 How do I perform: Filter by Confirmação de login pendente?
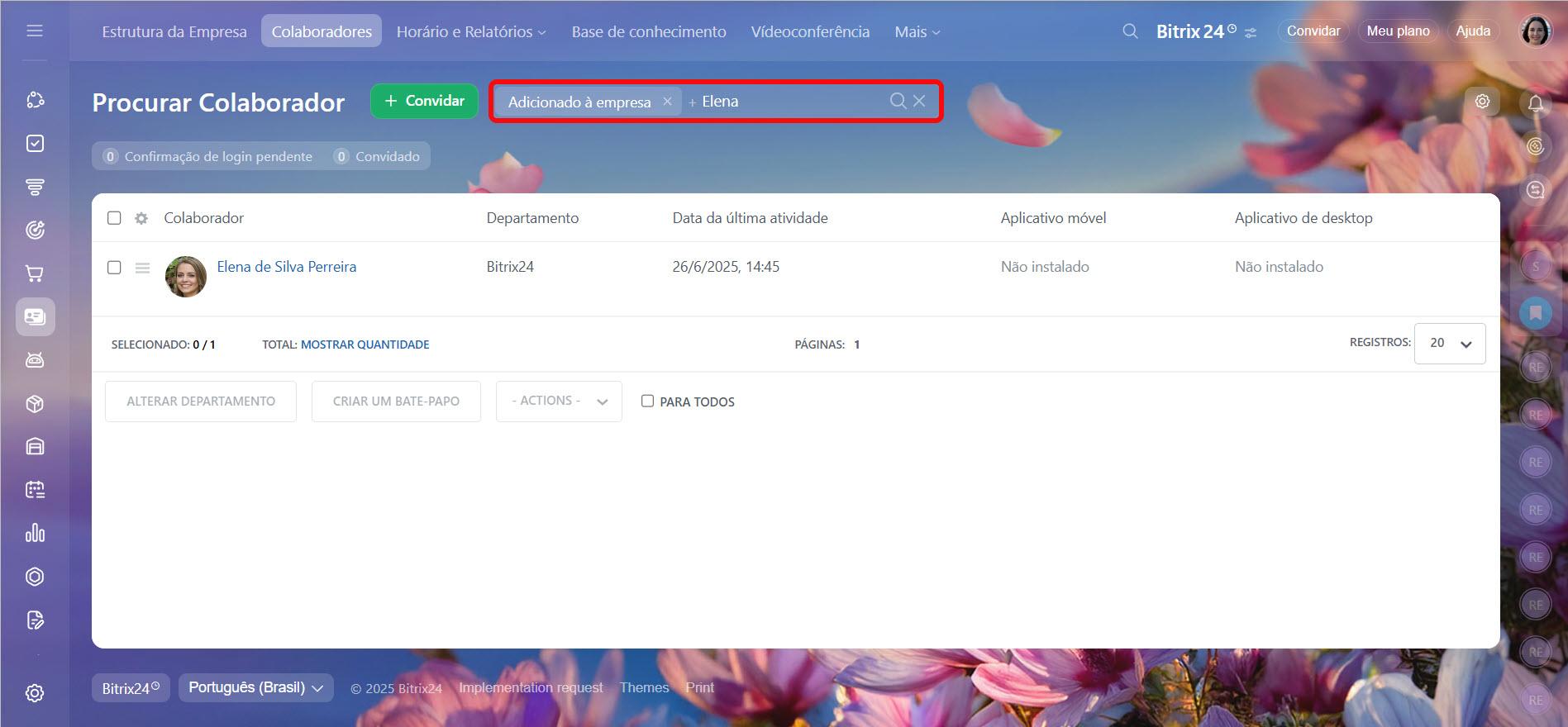point(208,156)
